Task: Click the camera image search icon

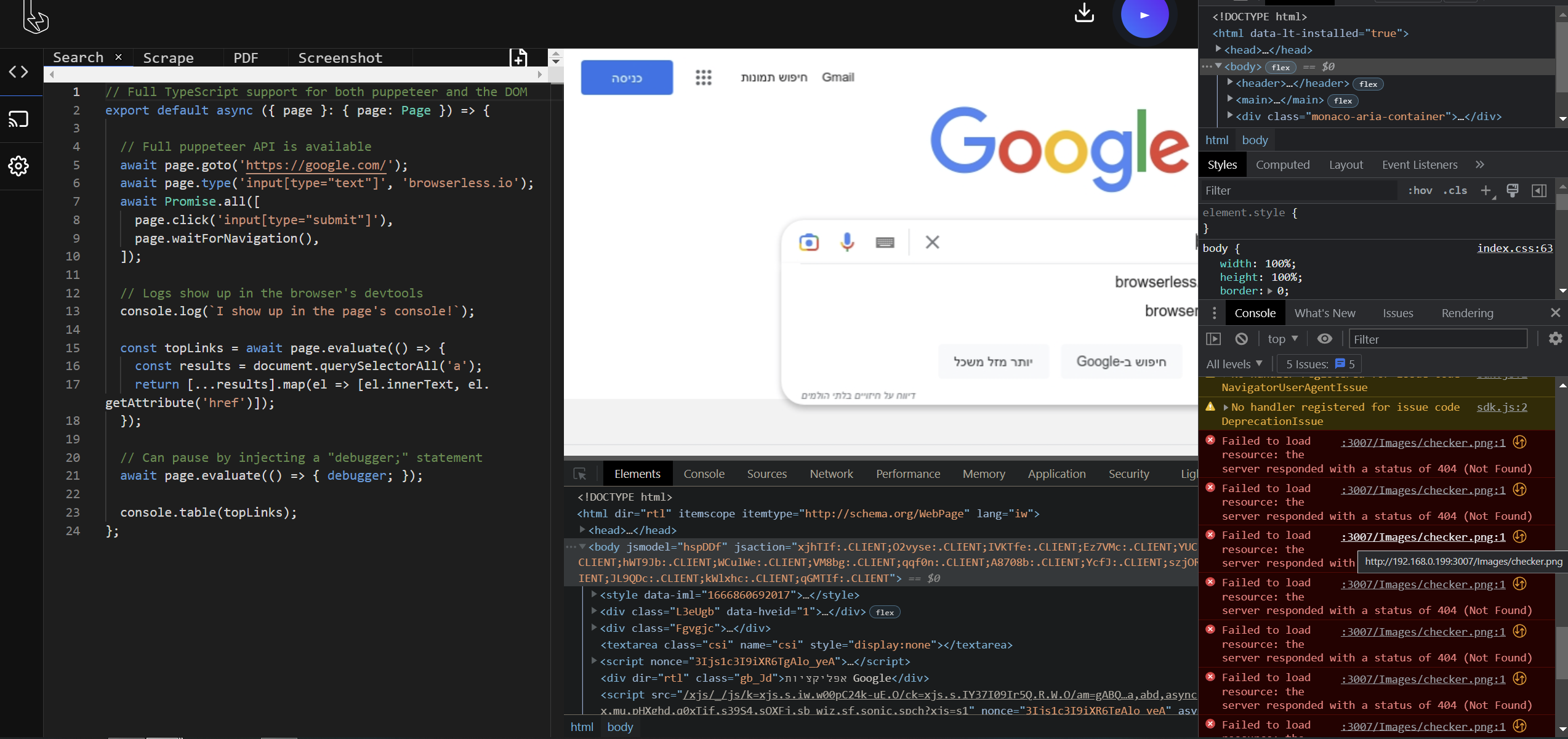Action: tap(809, 243)
